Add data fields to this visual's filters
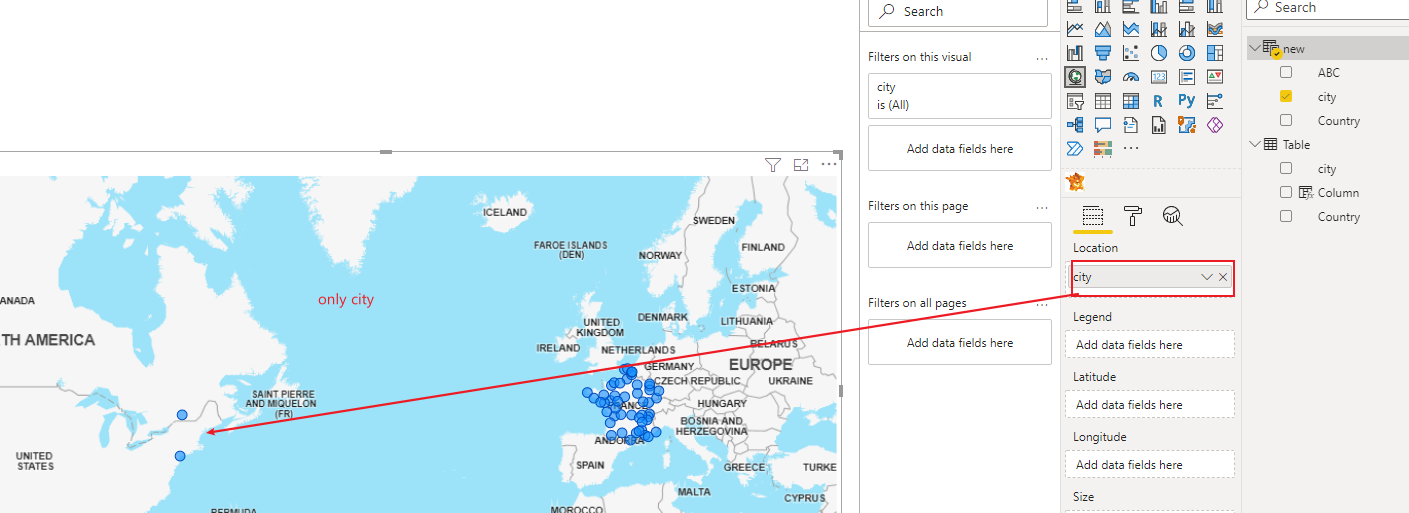1409x513 pixels. tap(960, 149)
